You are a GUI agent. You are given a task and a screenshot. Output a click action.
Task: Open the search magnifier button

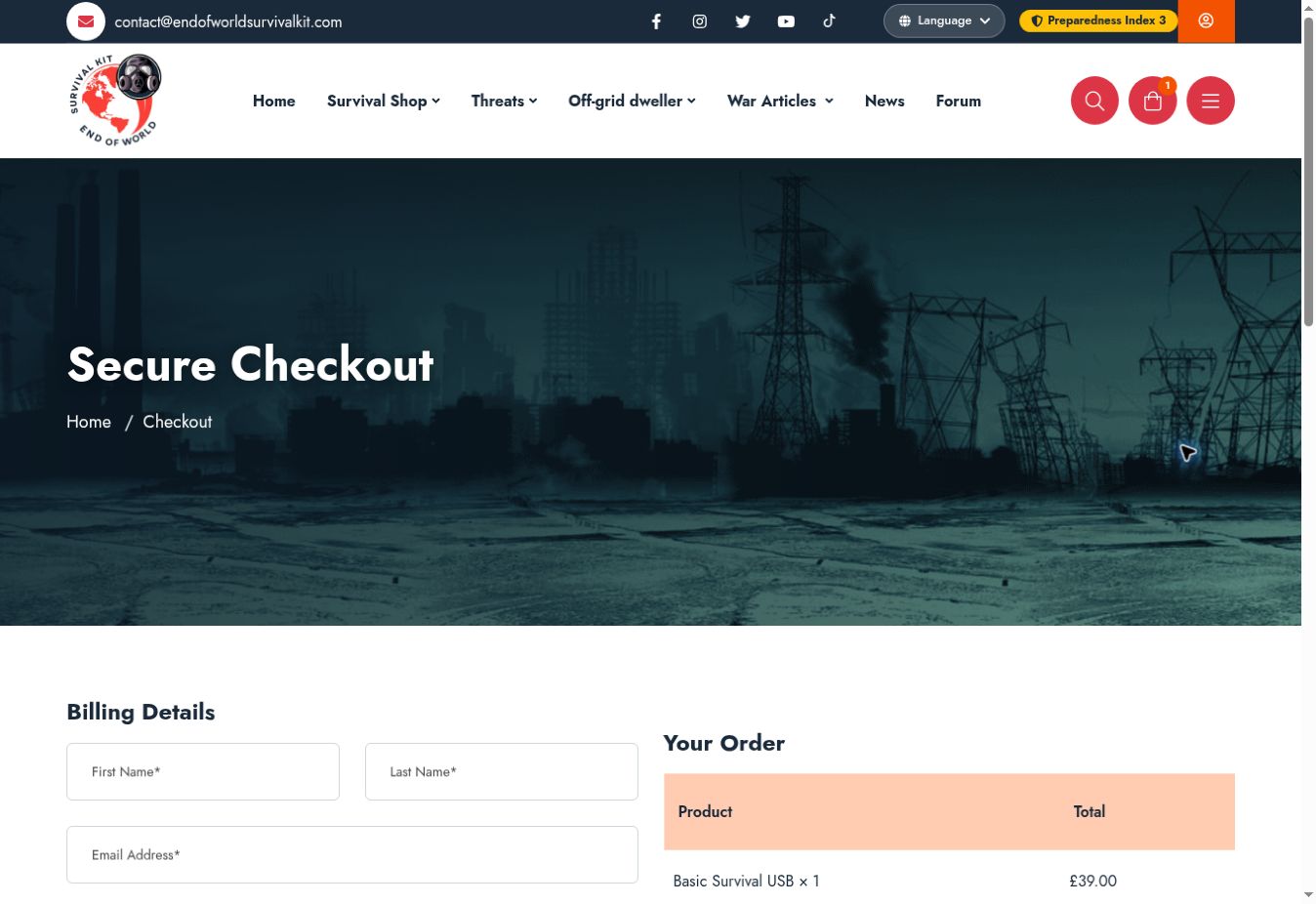pyautogui.click(x=1094, y=101)
